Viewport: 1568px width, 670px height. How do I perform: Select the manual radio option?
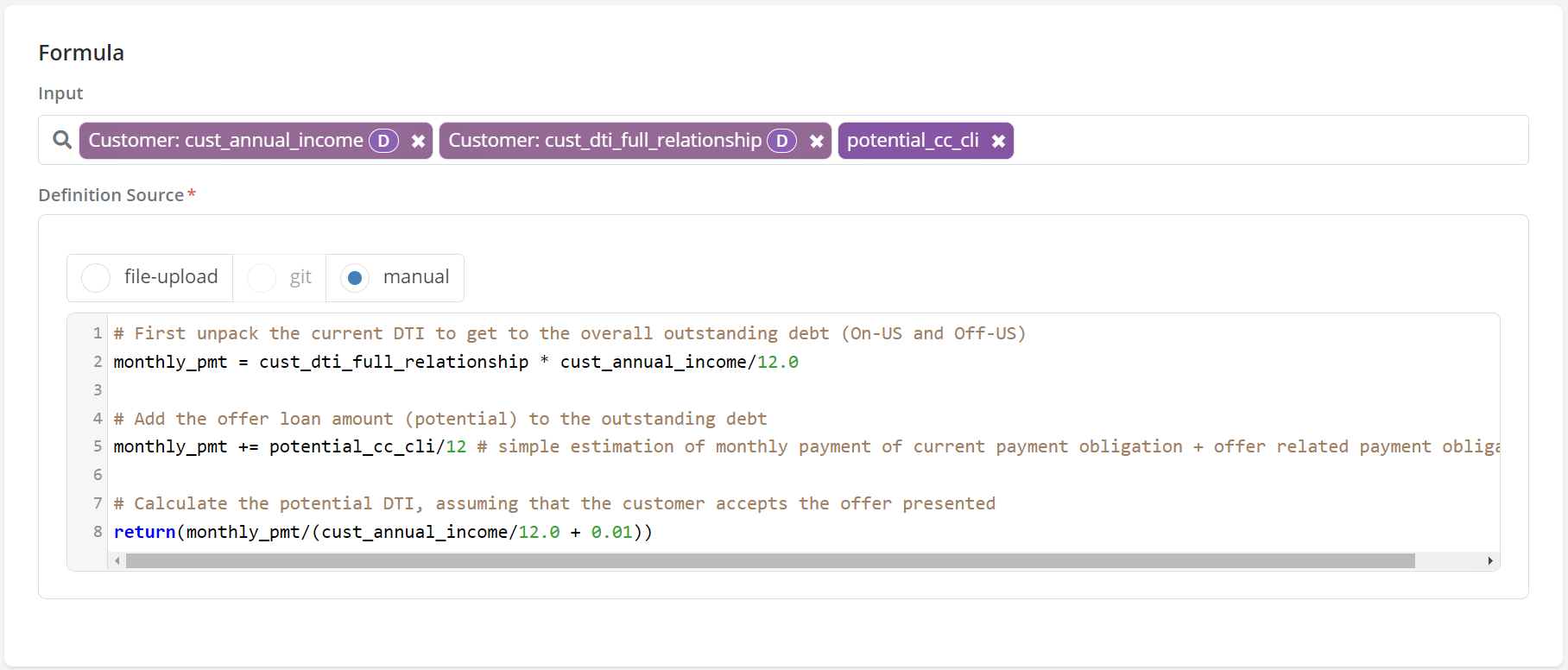pyautogui.click(x=355, y=278)
